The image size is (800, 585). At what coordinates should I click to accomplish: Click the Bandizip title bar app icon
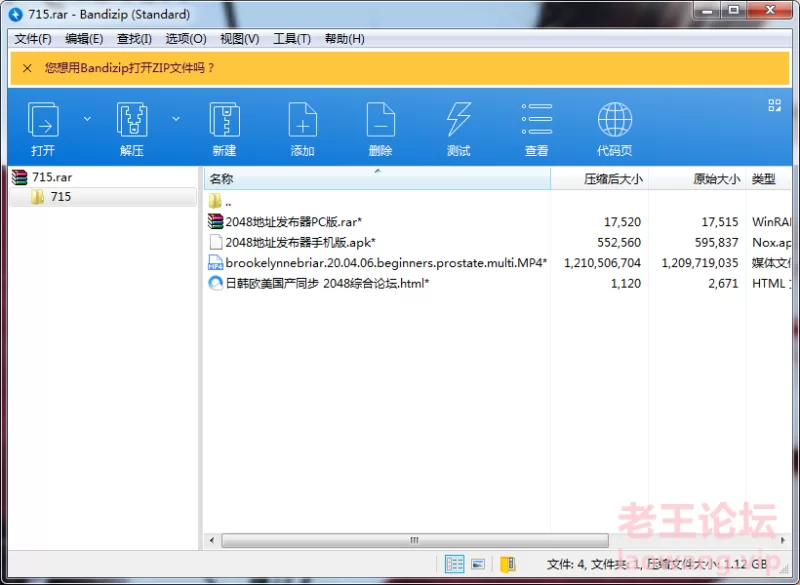16,14
